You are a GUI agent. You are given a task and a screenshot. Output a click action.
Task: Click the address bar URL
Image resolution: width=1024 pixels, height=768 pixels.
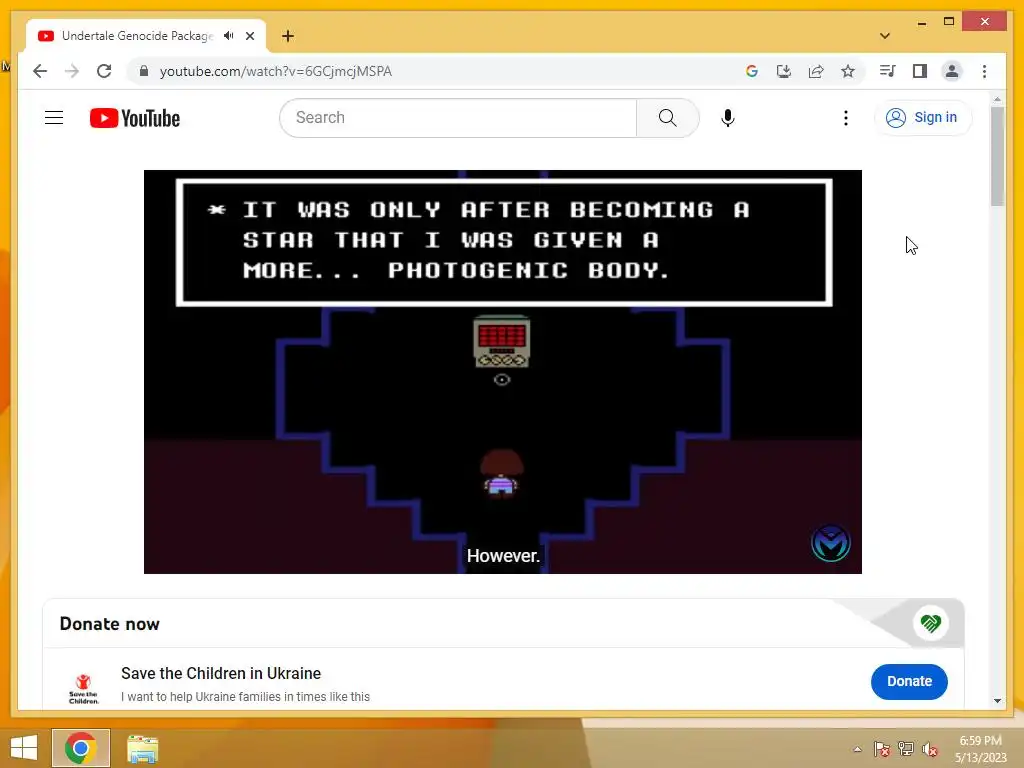pyautogui.click(x=276, y=71)
